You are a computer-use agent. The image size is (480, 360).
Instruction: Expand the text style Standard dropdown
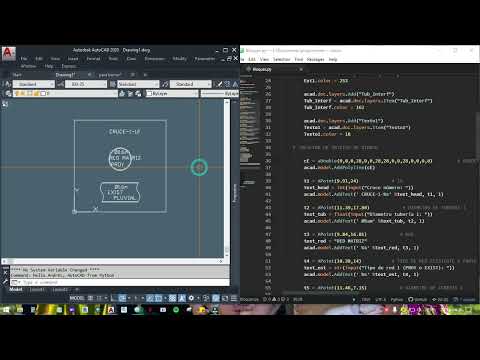pos(52,84)
